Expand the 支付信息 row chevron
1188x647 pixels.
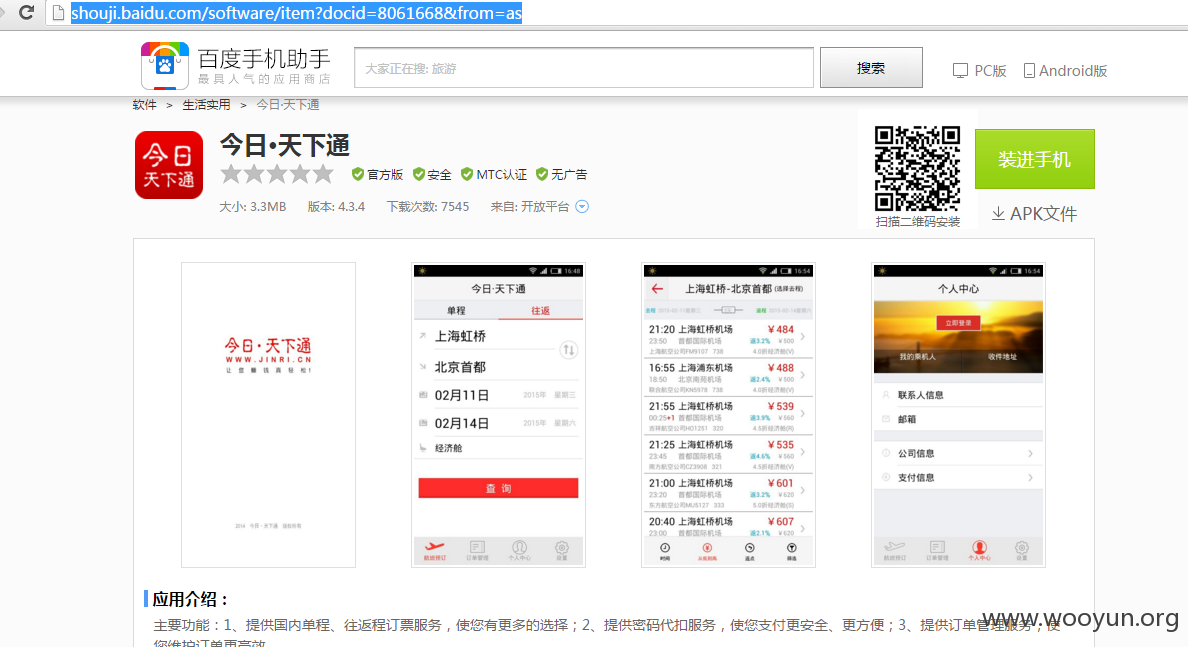(1030, 477)
